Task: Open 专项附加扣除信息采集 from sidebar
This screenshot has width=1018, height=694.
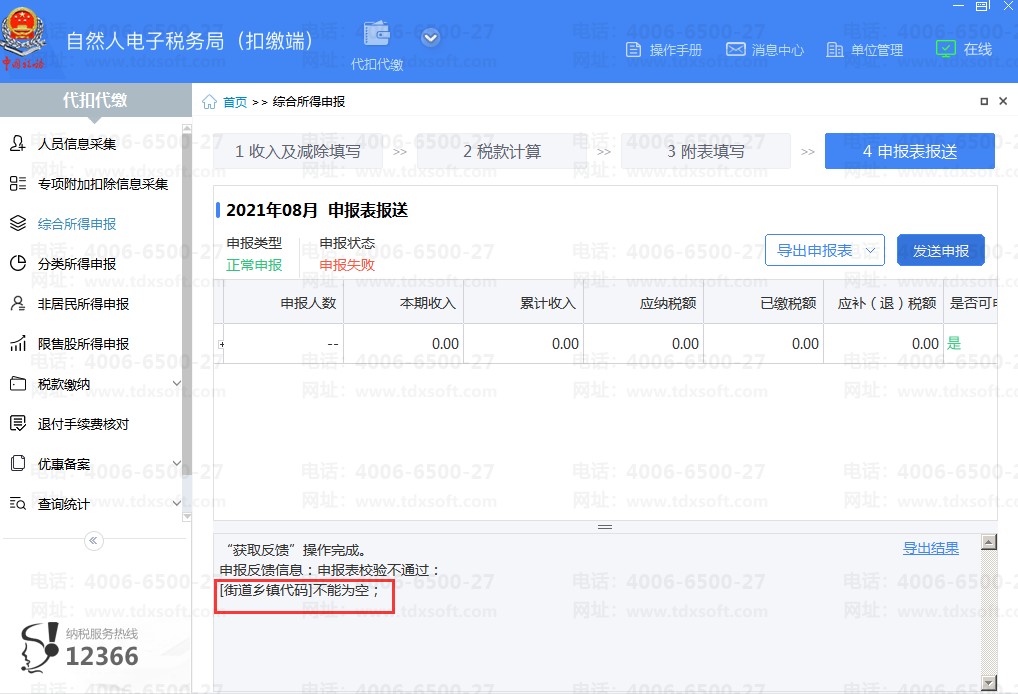Action: tap(102, 184)
